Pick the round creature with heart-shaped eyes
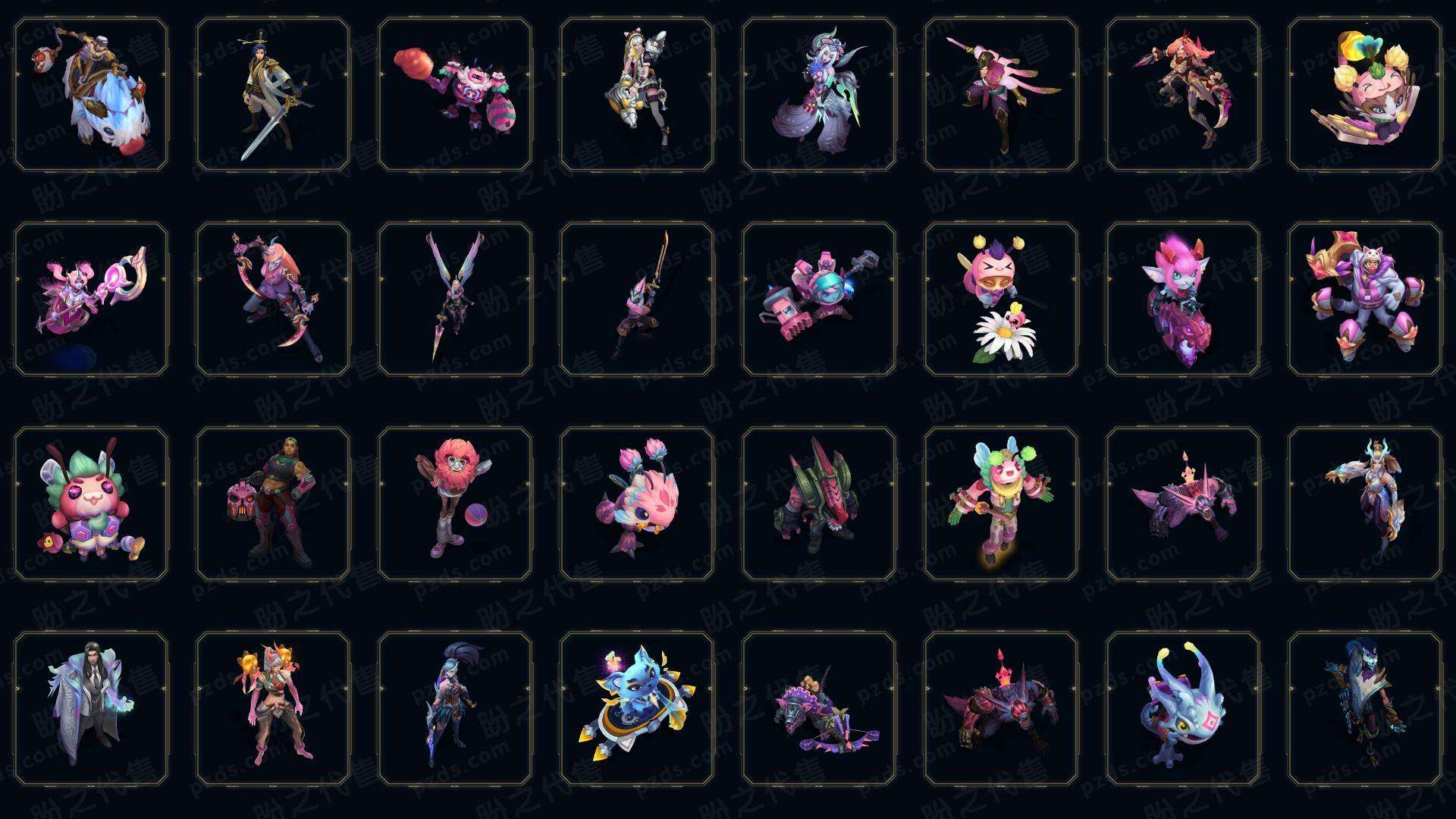The image size is (1456, 819). click(91, 504)
